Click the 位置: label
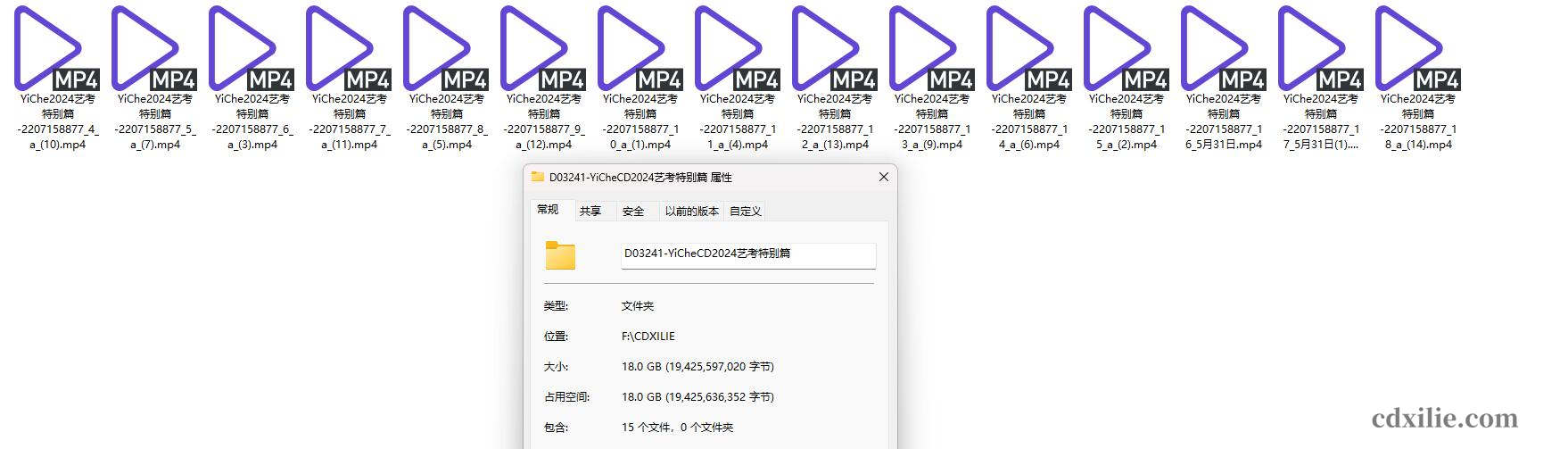1568x449 pixels. 556,337
